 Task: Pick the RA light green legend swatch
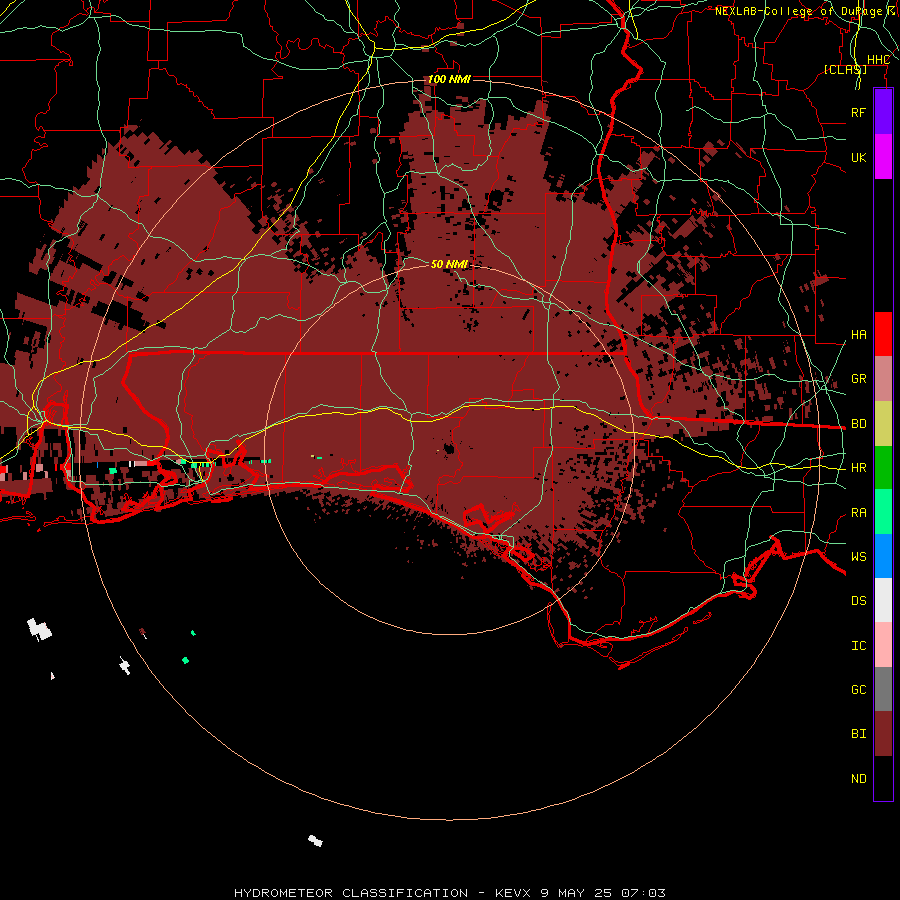(x=883, y=512)
